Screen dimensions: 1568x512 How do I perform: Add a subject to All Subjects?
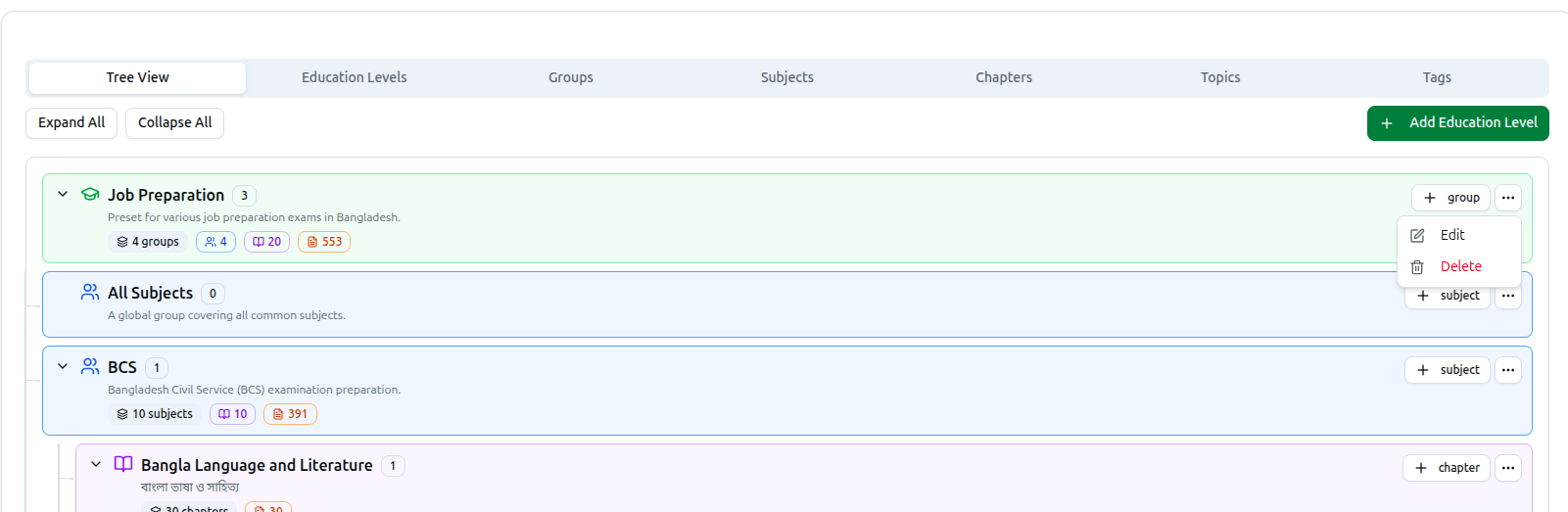pyautogui.click(x=1448, y=296)
